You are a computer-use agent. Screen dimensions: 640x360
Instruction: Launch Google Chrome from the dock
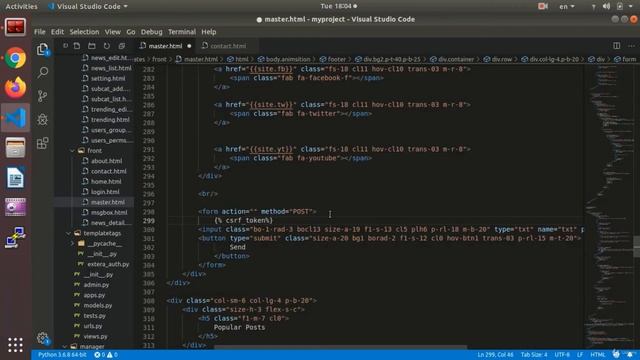[16, 58]
